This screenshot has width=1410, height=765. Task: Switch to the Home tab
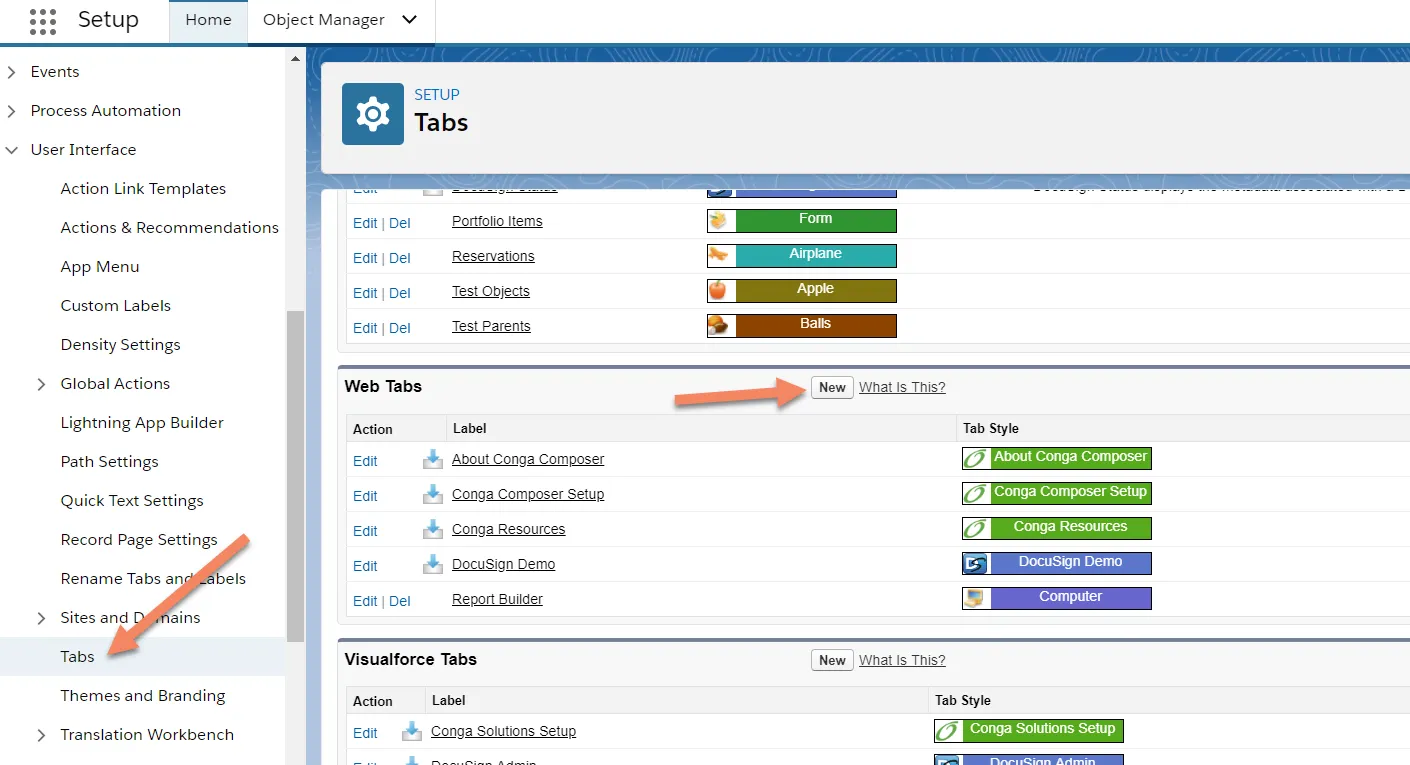[208, 21]
